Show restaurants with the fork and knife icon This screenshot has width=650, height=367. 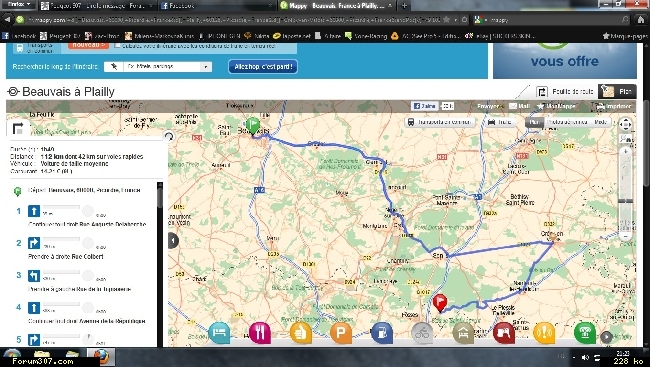(x=260, y=333)
